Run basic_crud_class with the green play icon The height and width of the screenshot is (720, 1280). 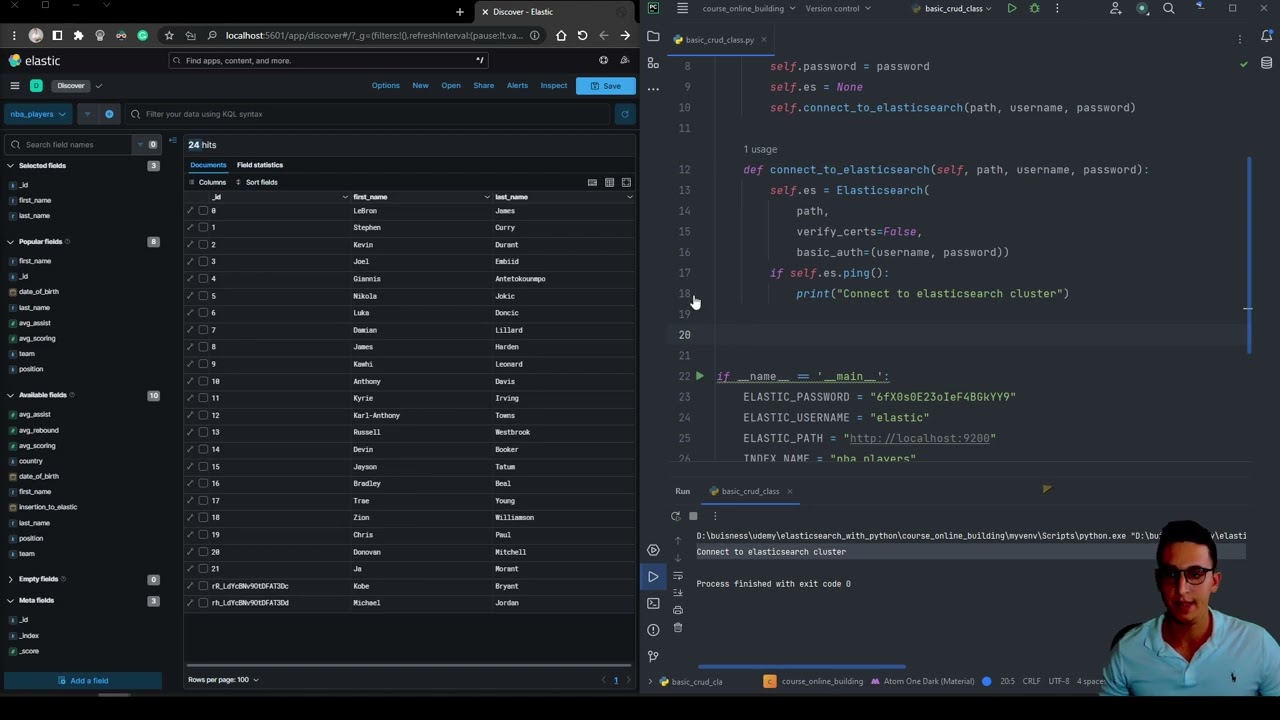1012,9
